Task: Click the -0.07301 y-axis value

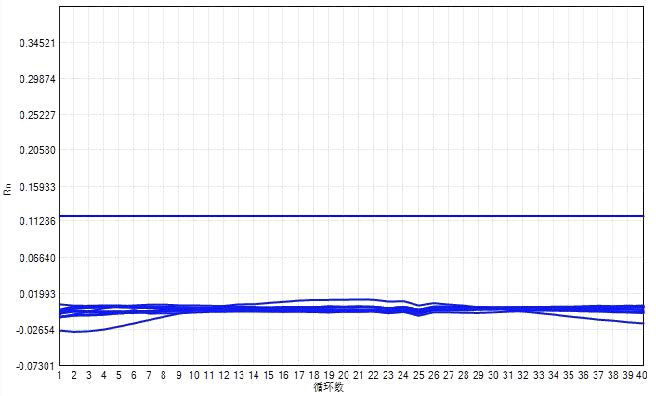Action: click(36, 366)
